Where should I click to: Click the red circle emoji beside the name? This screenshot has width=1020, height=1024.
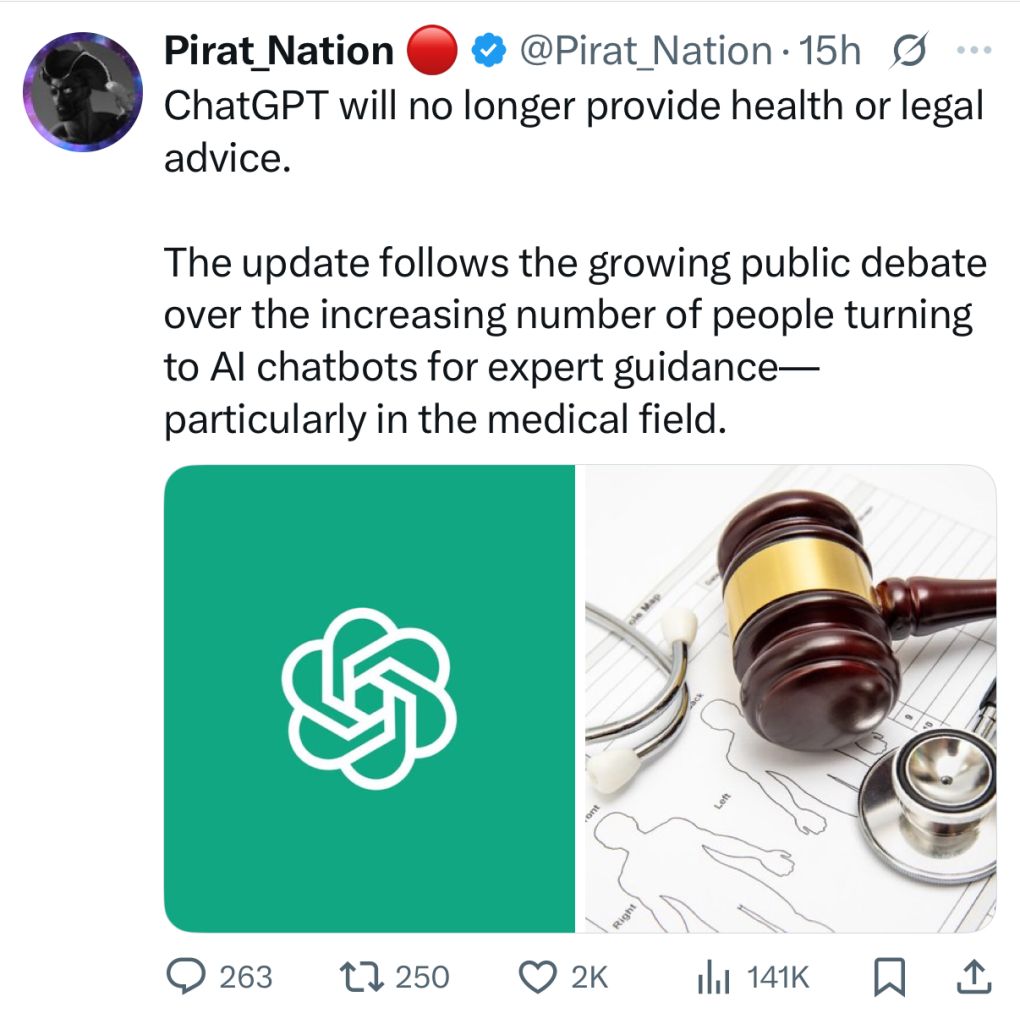click(x=433, y=50)
